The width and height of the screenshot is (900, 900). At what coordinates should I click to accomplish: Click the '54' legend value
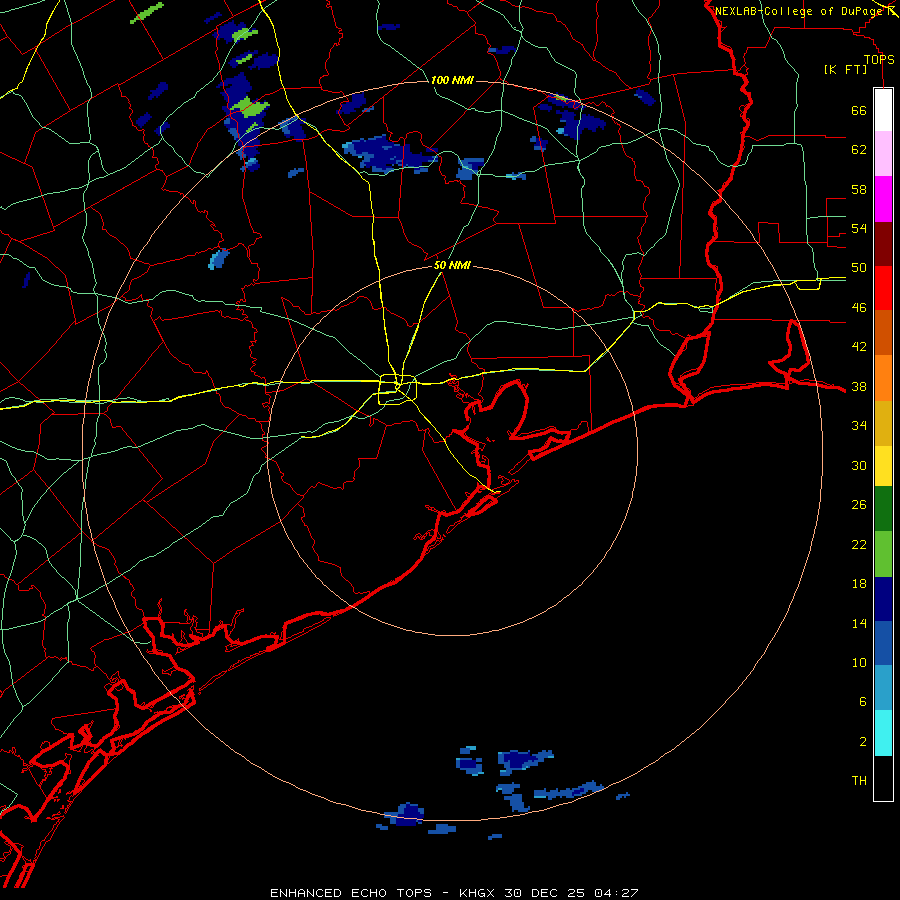pyautogui.click(x=859, y=228)
